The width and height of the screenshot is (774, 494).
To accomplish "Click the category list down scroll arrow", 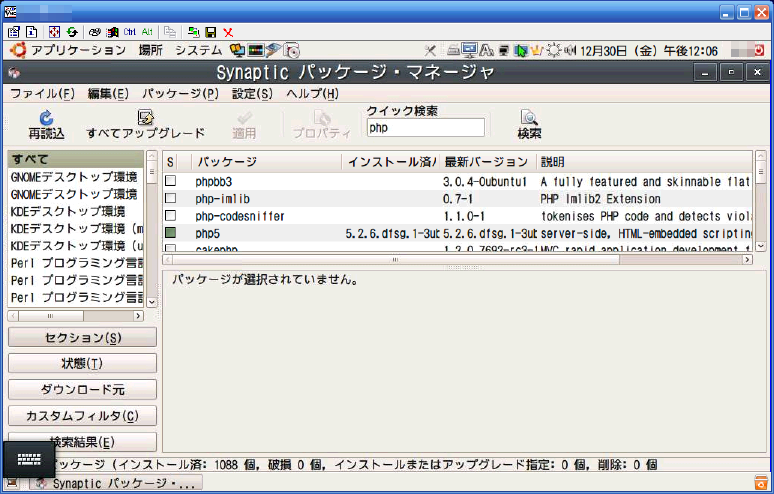I will click(x=152, y=302).
